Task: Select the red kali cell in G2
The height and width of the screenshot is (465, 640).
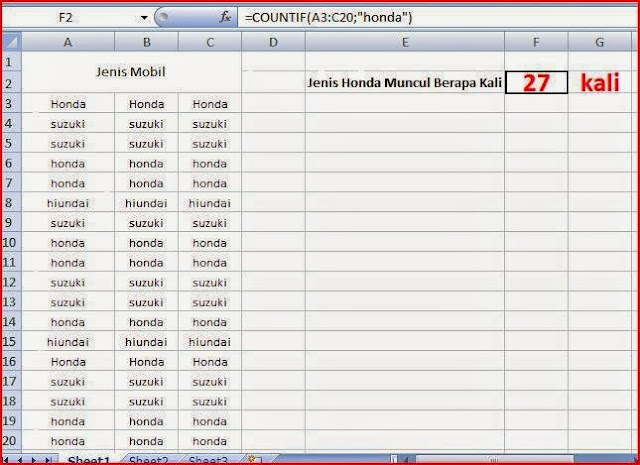Action: (x=600, y=82)
